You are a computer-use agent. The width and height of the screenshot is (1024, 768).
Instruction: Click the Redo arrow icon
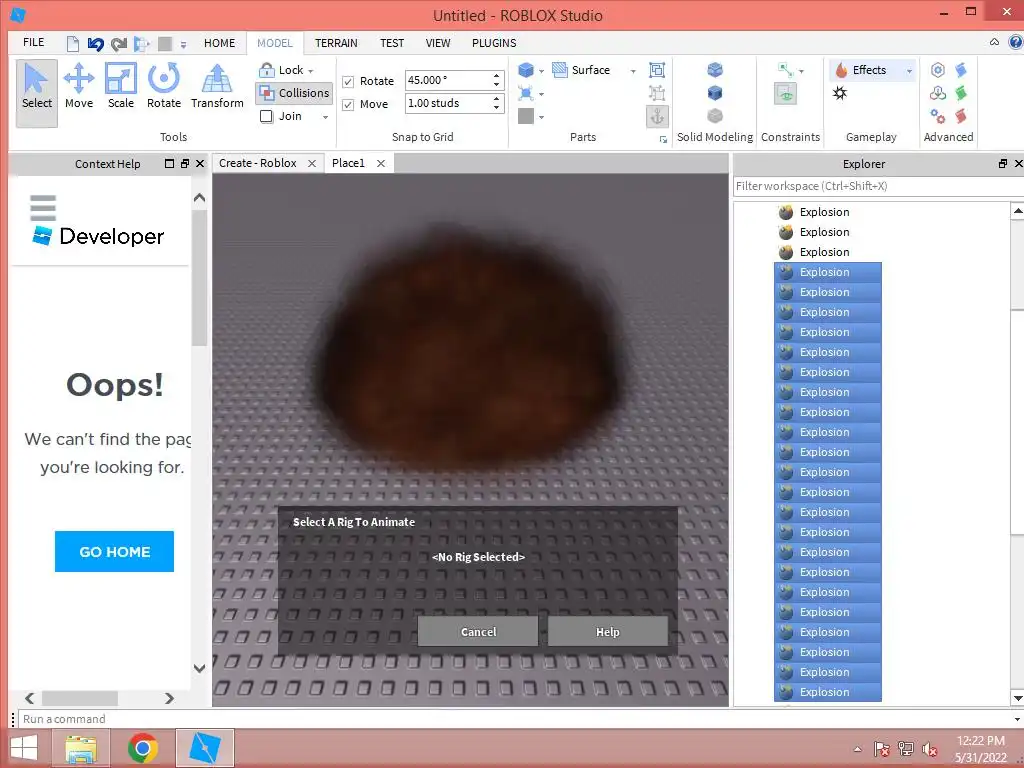coord(119,44)
